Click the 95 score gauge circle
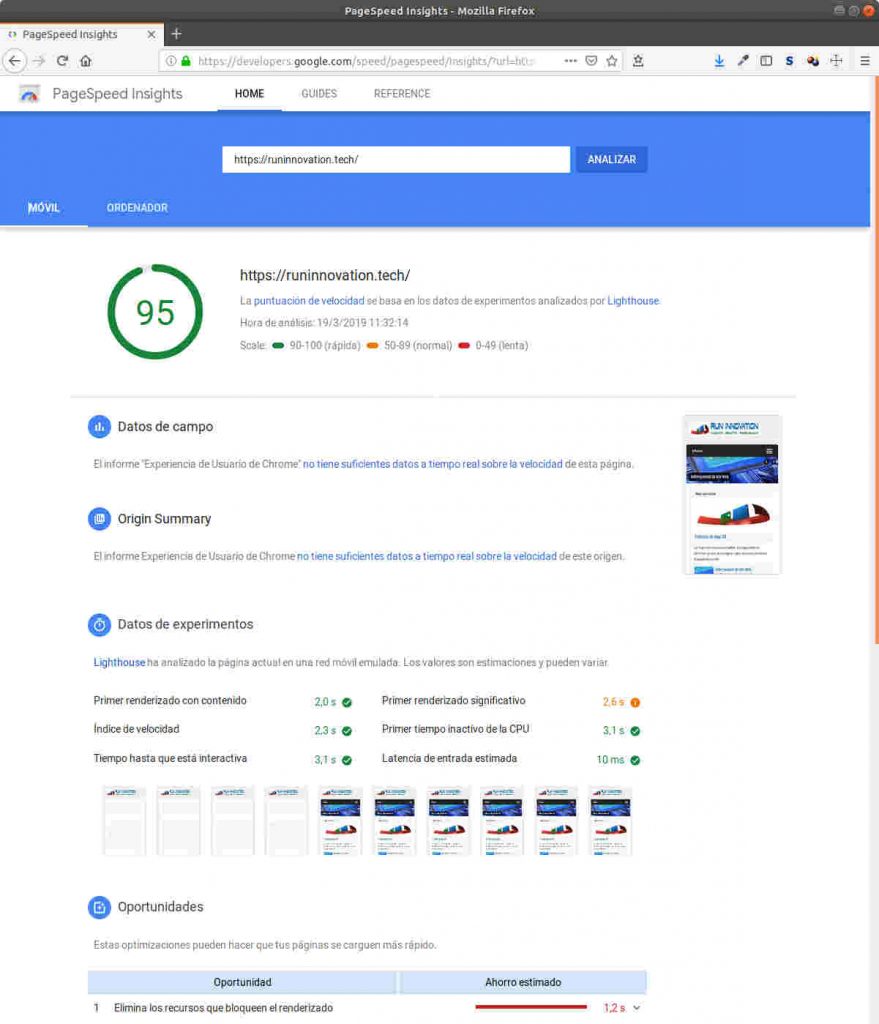The image size is (879, 1024). [x=155, y=312]
